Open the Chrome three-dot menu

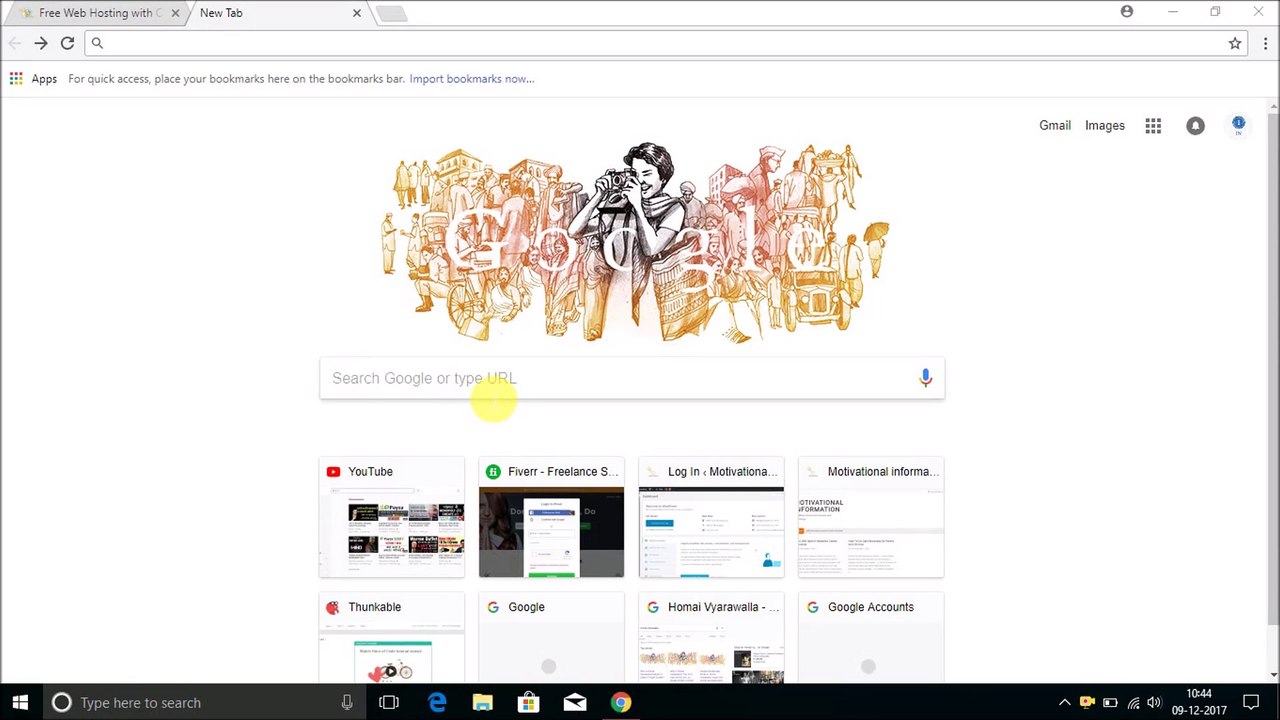tap(1265, 43)
